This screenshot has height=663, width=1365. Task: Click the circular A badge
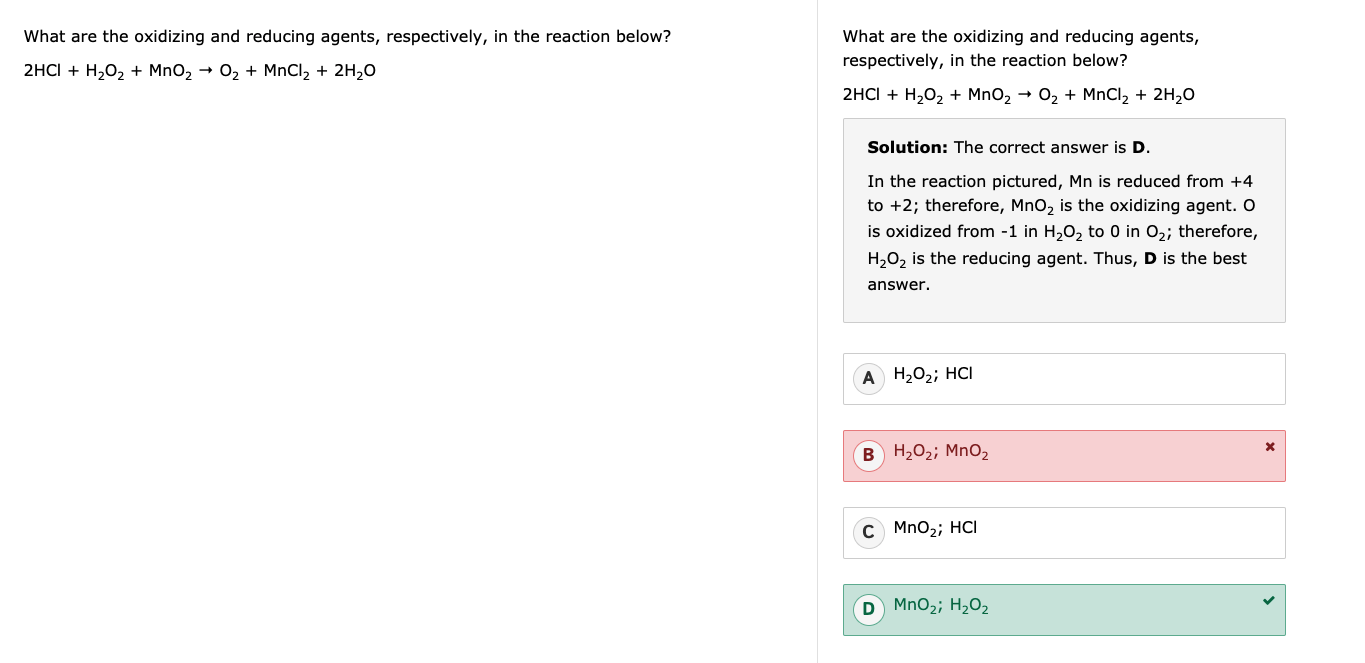click(868, 378)
